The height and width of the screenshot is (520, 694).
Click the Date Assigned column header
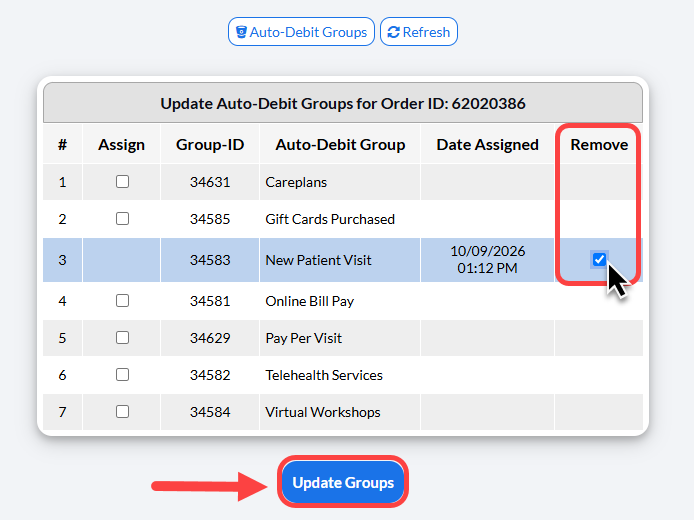pos(487,145)
